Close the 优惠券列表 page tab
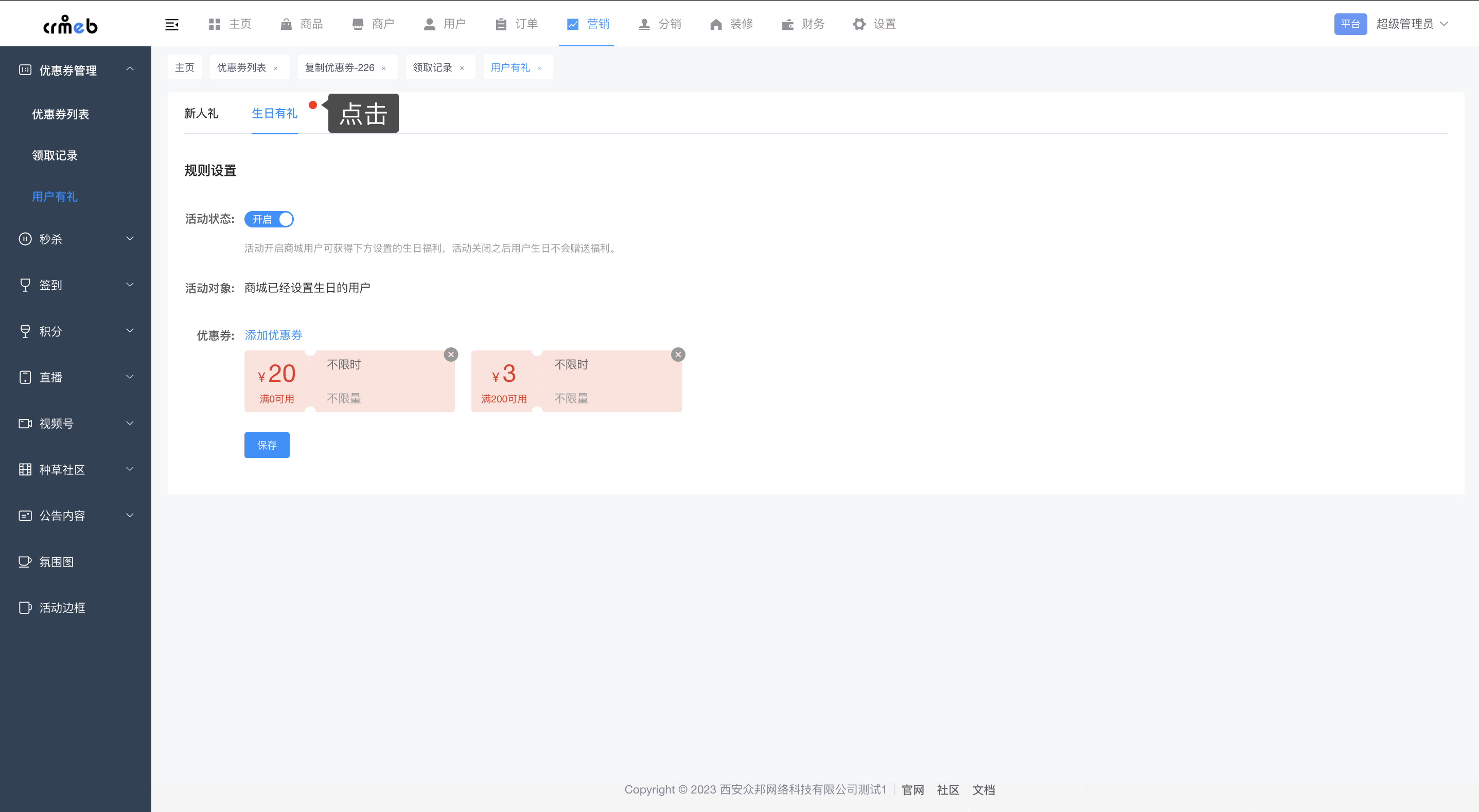 (276, 68)
